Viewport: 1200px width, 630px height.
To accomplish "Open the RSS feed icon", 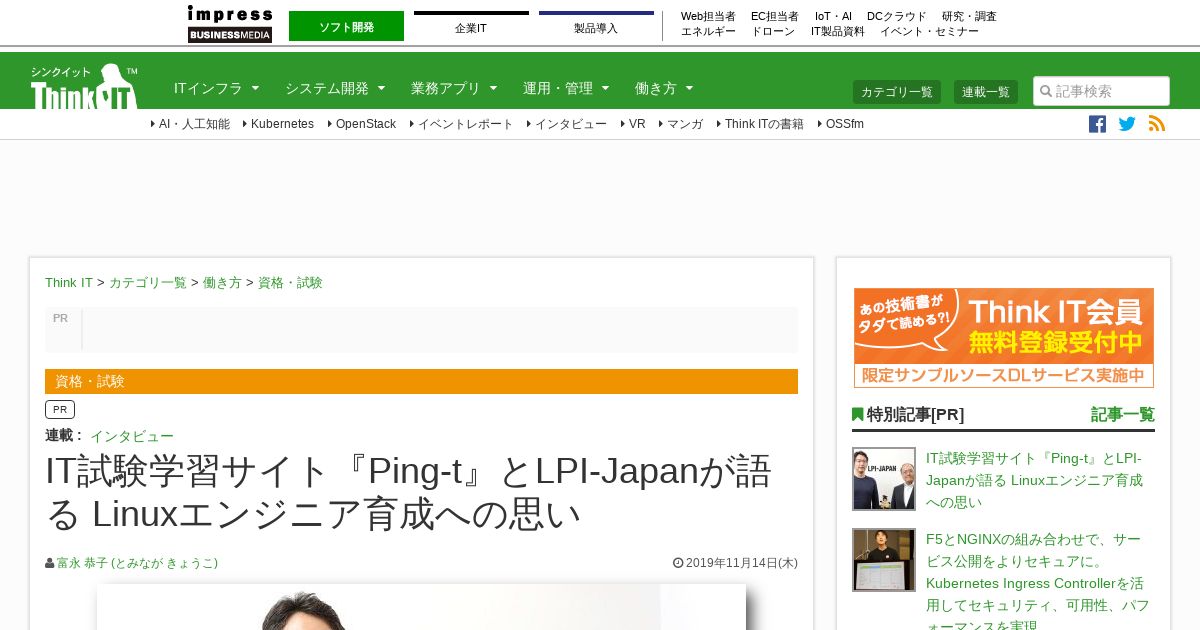I will click(x=1157, y=124).
